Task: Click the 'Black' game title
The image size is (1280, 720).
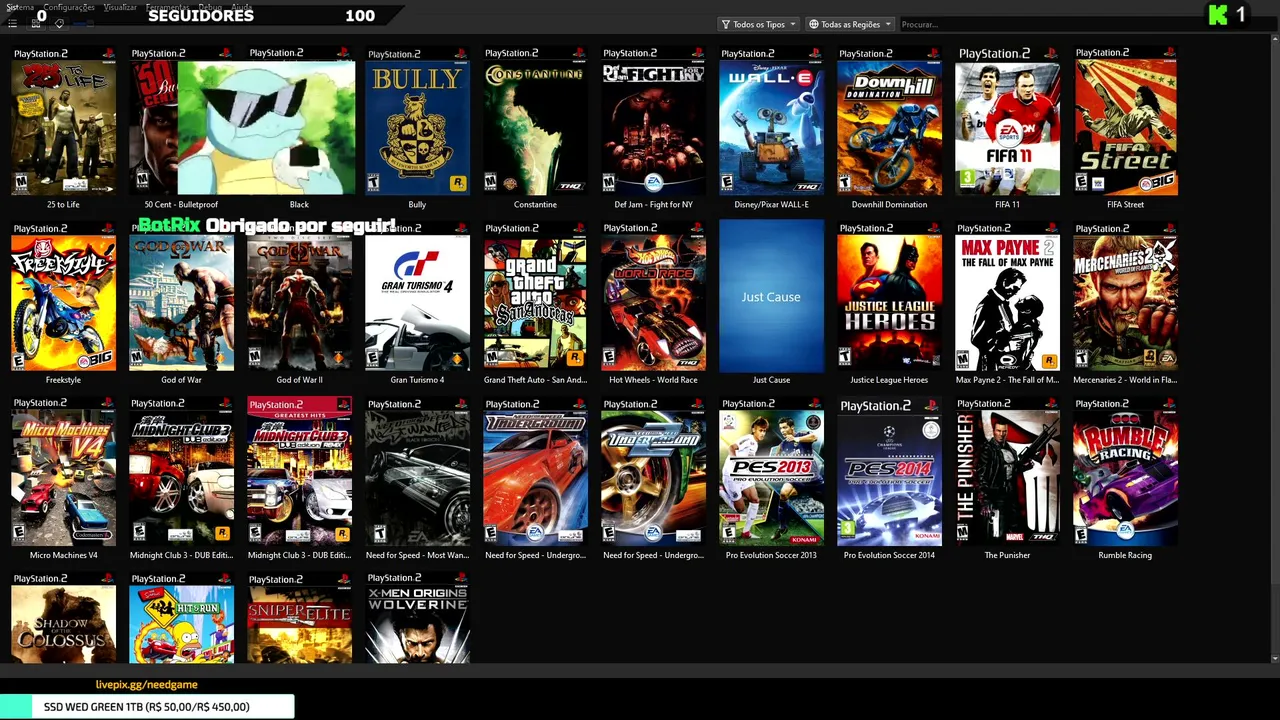Action: [299, 205]
